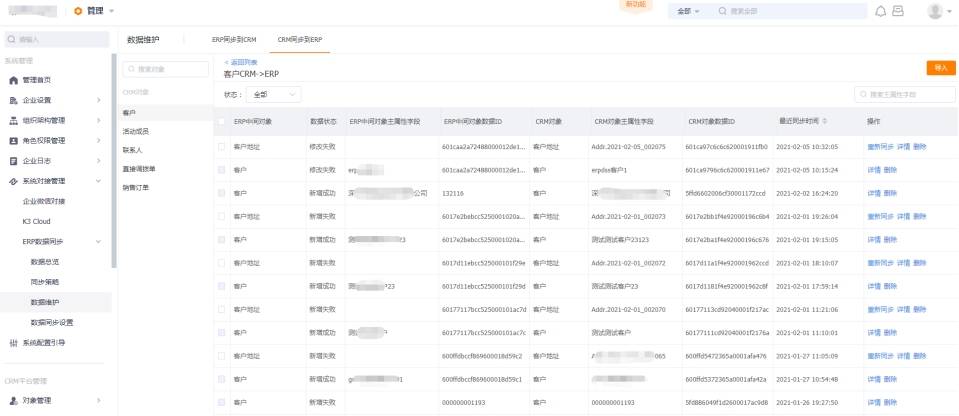
Task: Check the row synced at 2021-02-01 11:21:06
Action: (x=221, y=310)
